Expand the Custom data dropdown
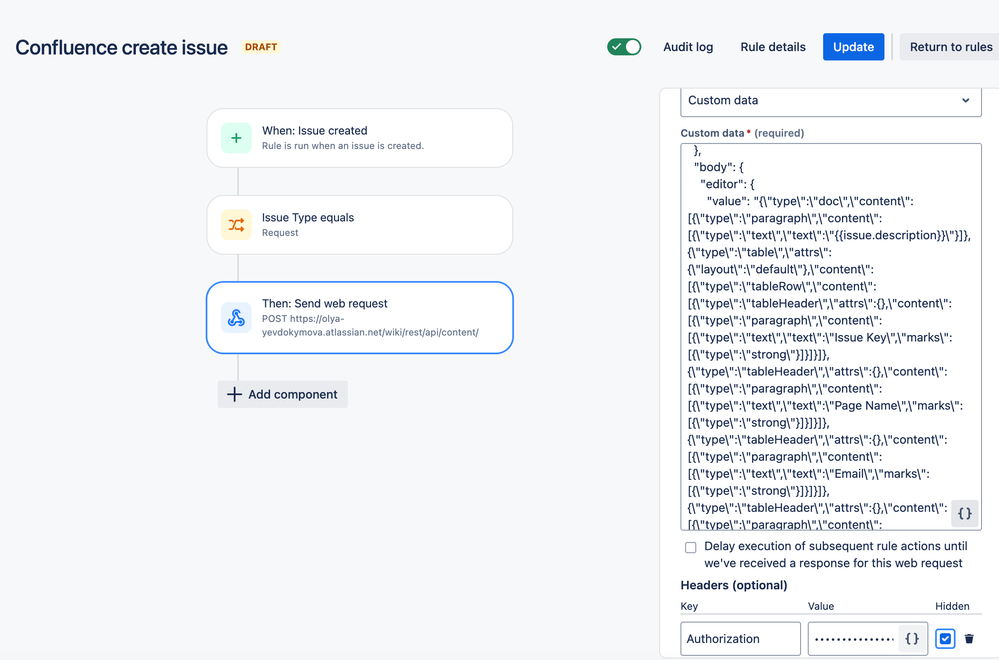 pos(831,101)
